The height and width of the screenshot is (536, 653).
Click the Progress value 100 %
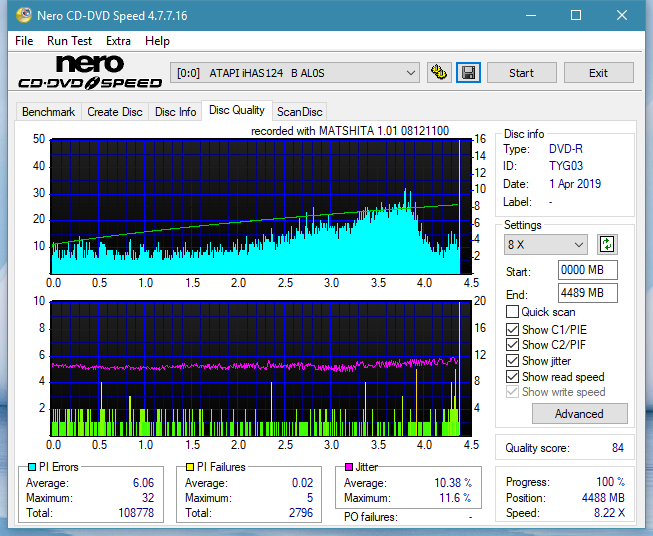pyautogui.click(x=611, y=482)
